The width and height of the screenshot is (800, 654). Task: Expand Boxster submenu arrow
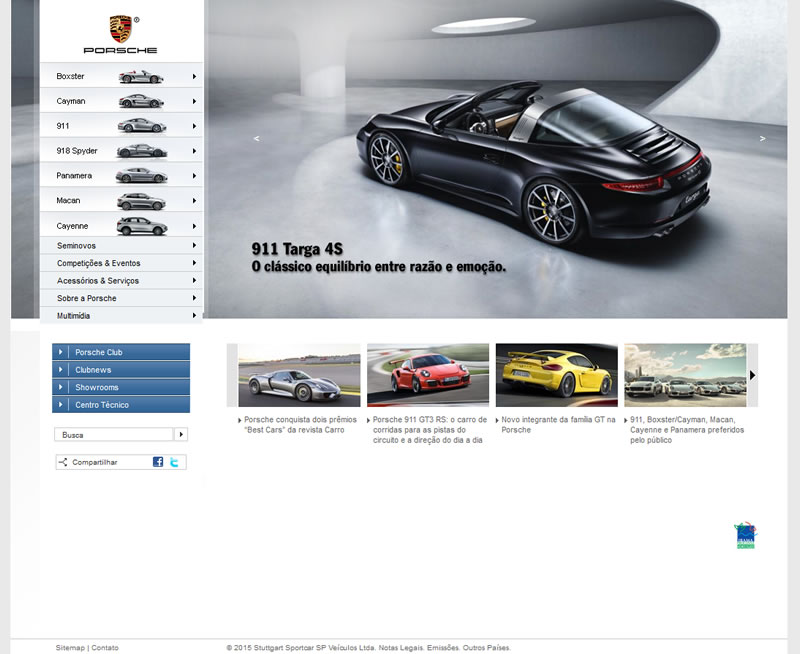pyautogui.click(x=194, y=77)
